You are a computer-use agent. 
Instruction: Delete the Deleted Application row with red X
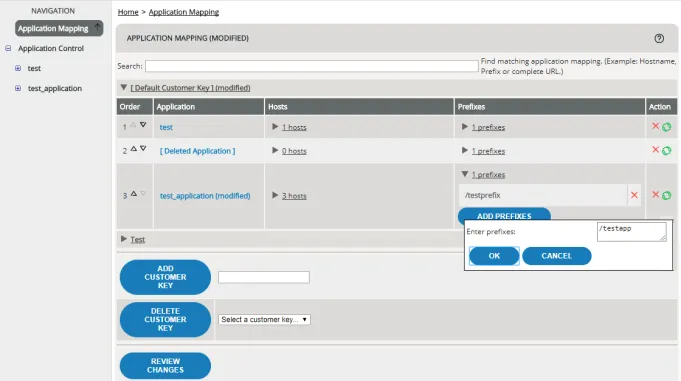pos(655,150)
